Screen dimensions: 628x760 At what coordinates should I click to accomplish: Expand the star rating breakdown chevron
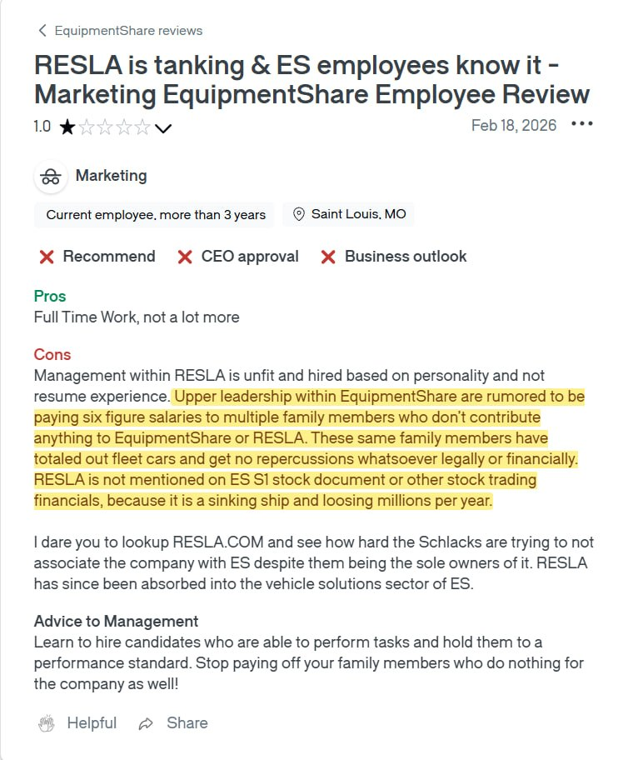click(x=163, y=128)
